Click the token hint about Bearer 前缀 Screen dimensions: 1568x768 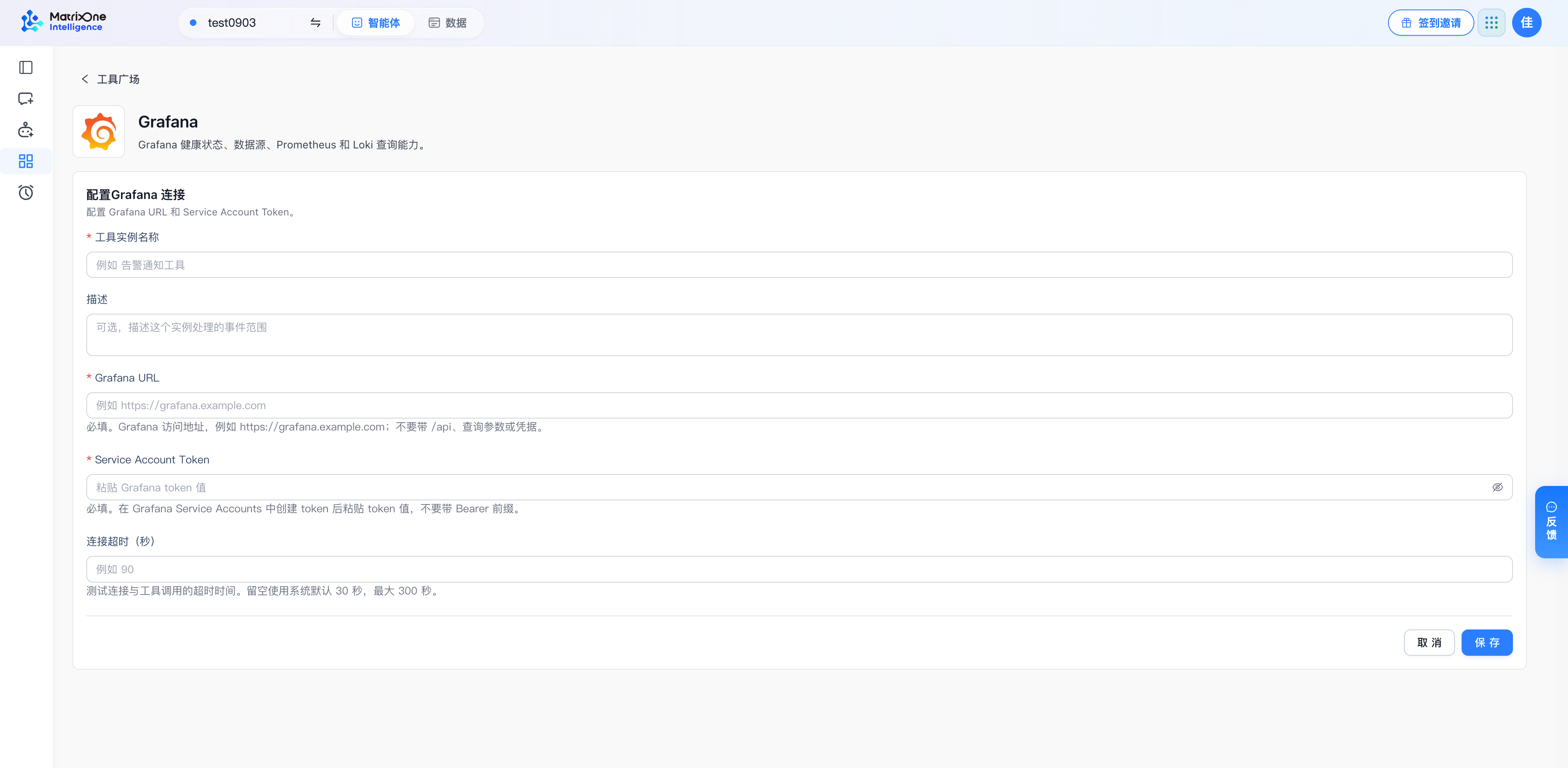click(305, 509)
